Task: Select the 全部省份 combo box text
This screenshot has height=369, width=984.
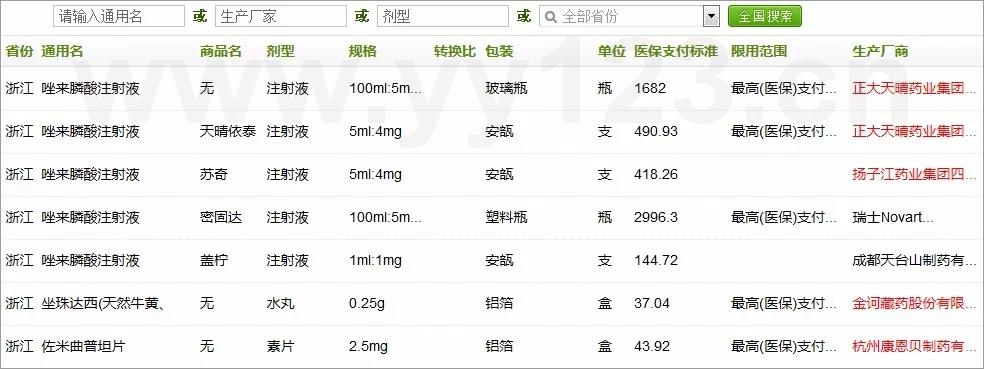Action: click(591, 16)
